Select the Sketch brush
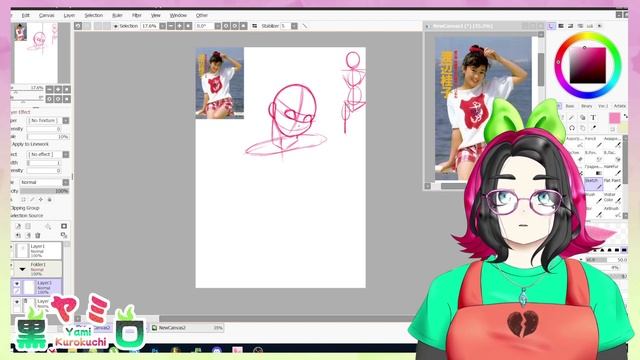Image resolution: width=640 pixels, height=360 pixels. (593, 183)
